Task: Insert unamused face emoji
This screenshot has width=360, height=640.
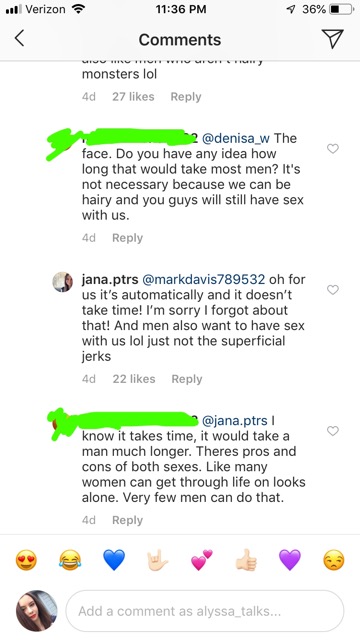Action: point(333,560)
